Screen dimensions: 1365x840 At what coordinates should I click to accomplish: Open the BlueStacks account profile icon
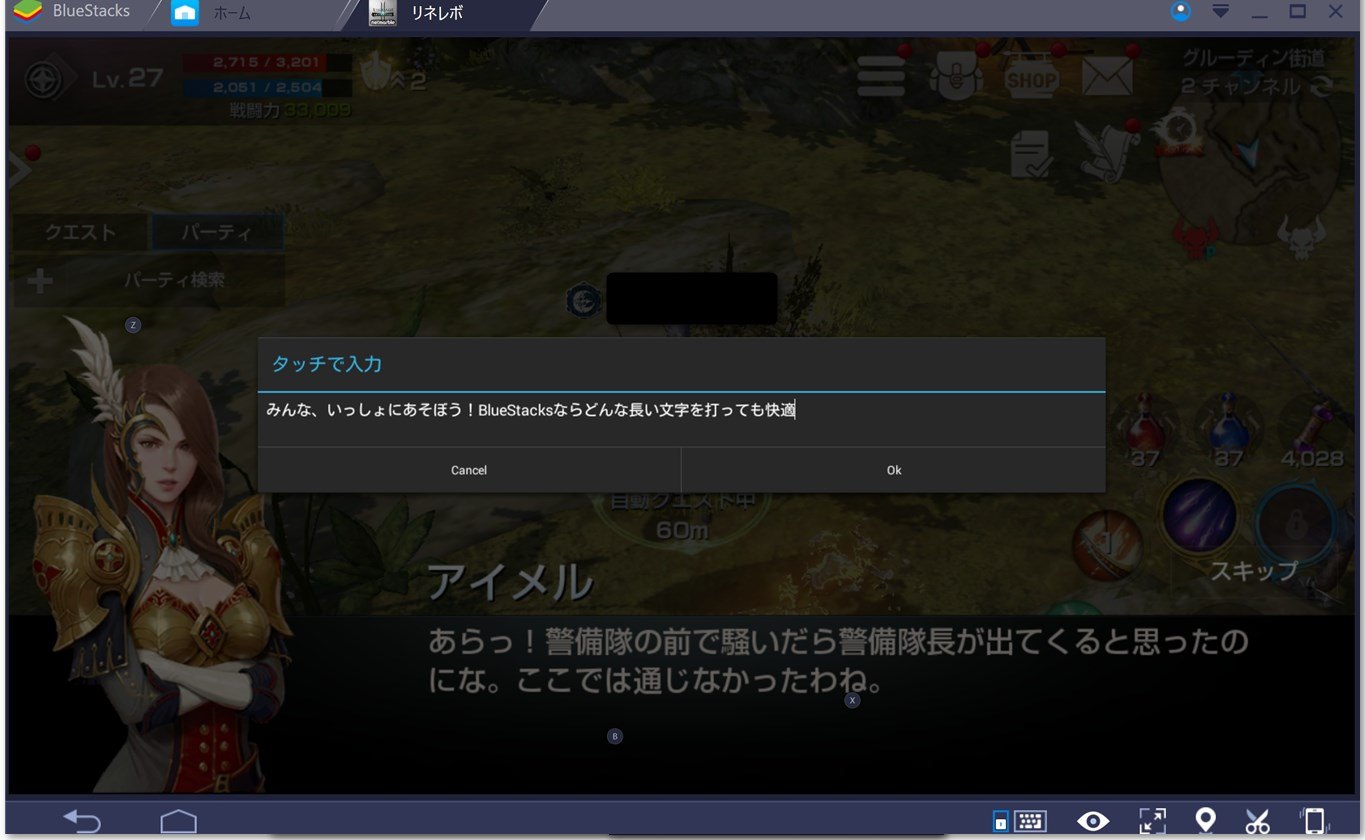coord(1181,12)
